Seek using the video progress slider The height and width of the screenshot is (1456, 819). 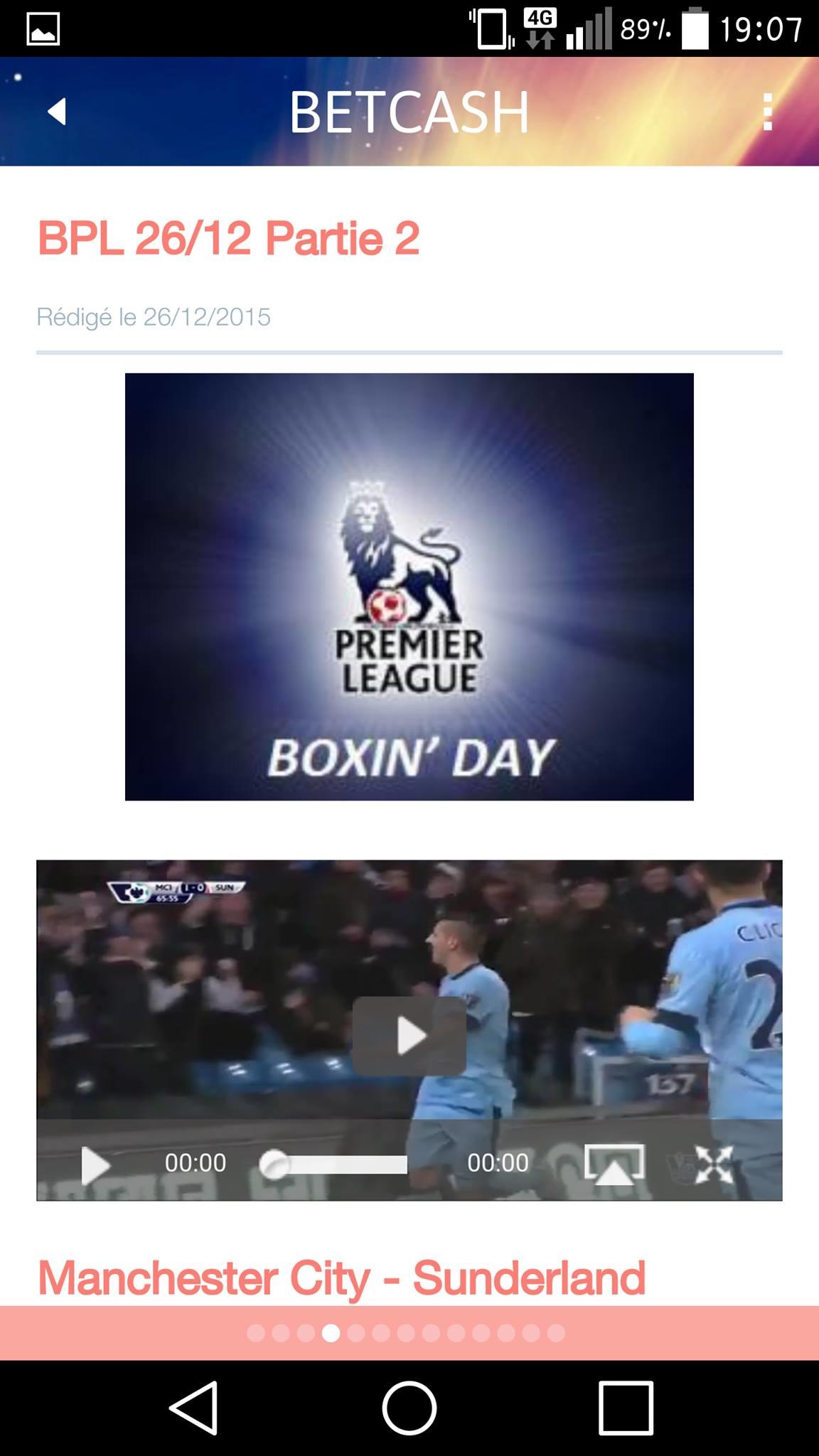point(333,1165)
